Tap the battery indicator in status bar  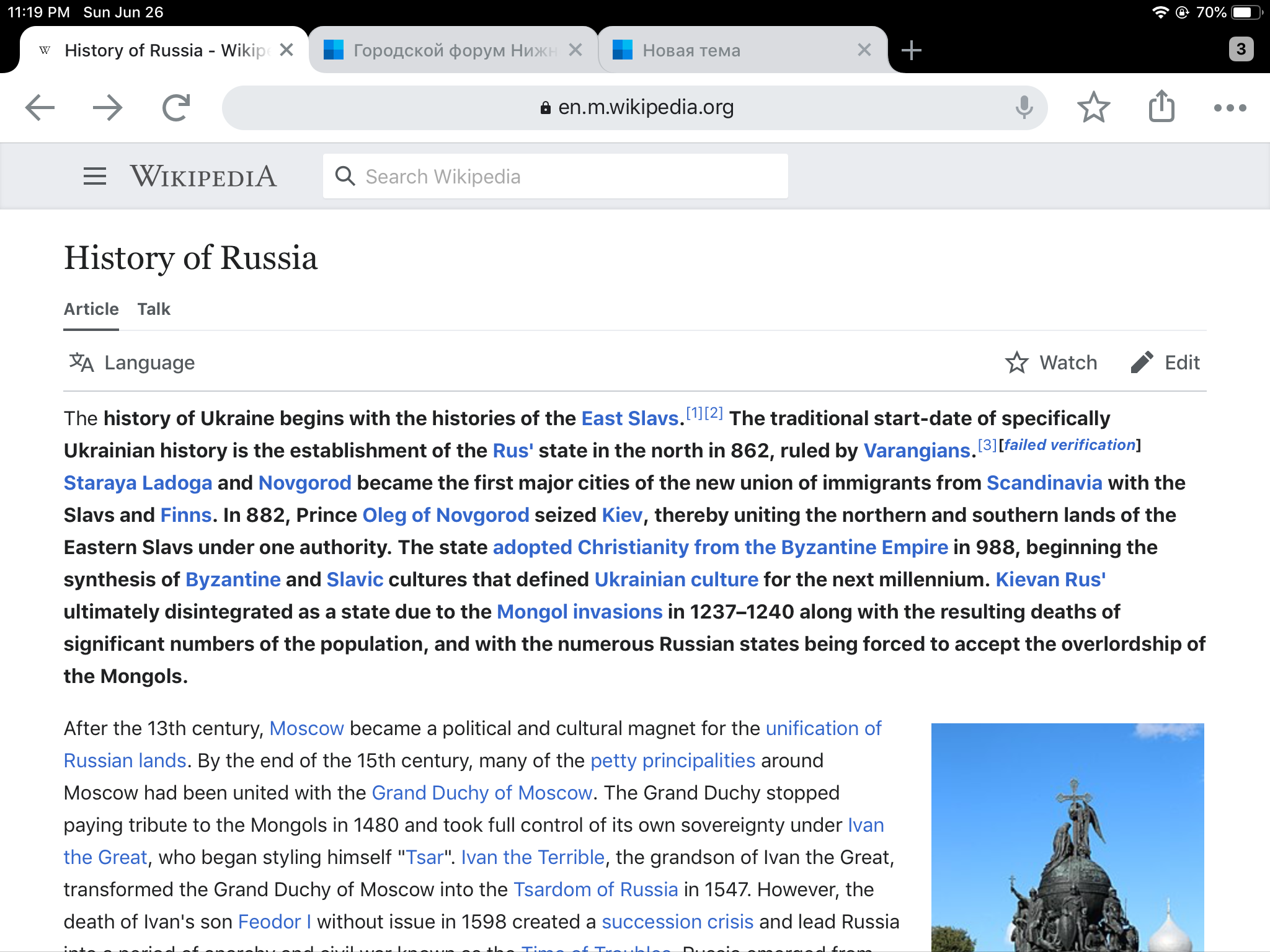(1246, 12)
